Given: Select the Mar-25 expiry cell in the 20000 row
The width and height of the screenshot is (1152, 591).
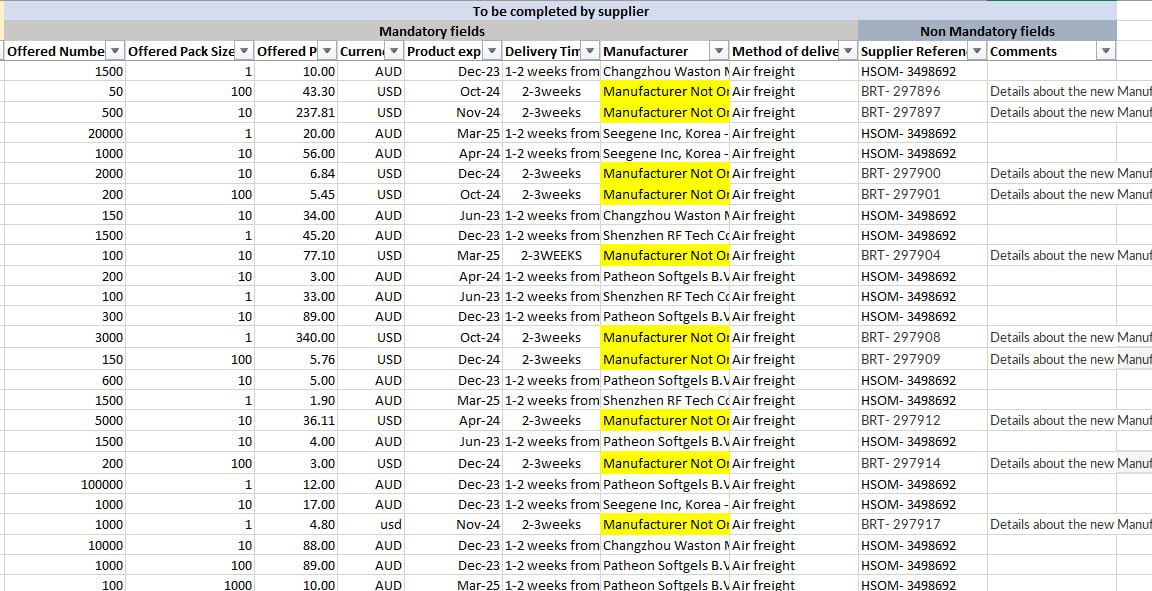Looking at the screenshot, I should click(453, 133).
